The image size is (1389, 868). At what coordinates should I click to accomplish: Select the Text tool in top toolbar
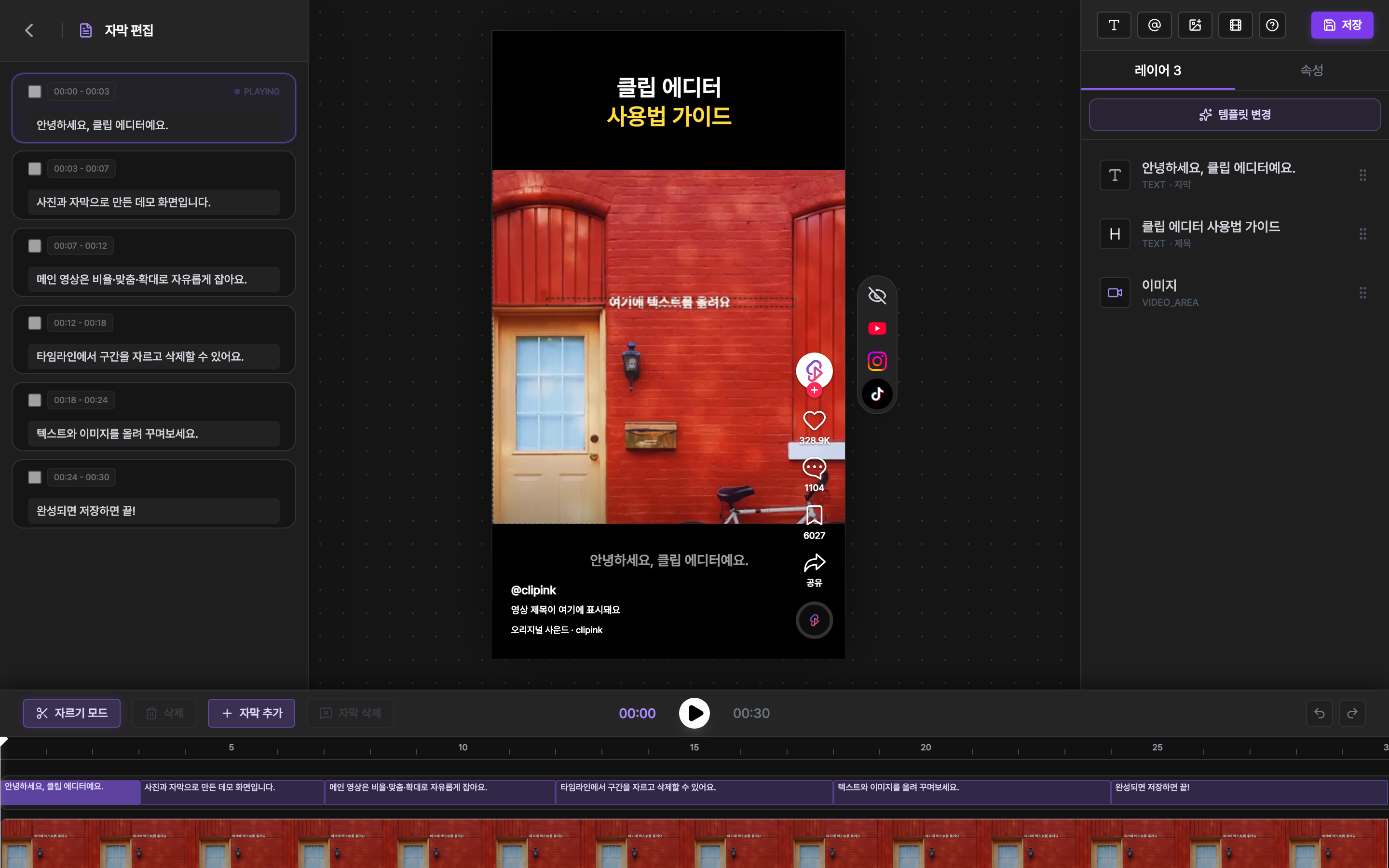click(1114, 25)
